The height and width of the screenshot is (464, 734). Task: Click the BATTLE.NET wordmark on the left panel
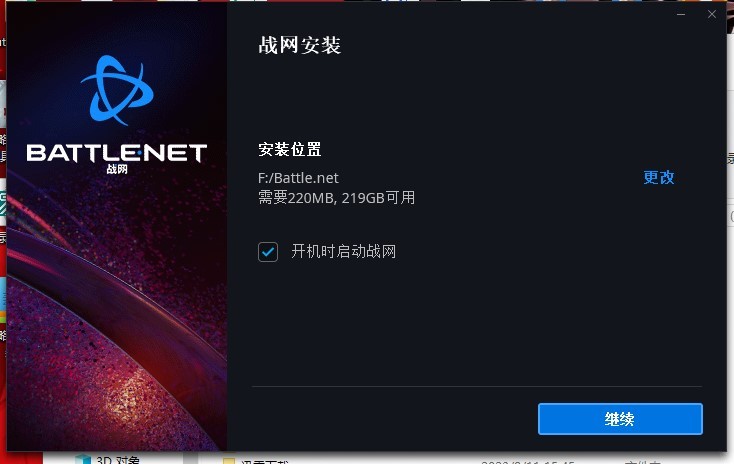tap(117, 153)
